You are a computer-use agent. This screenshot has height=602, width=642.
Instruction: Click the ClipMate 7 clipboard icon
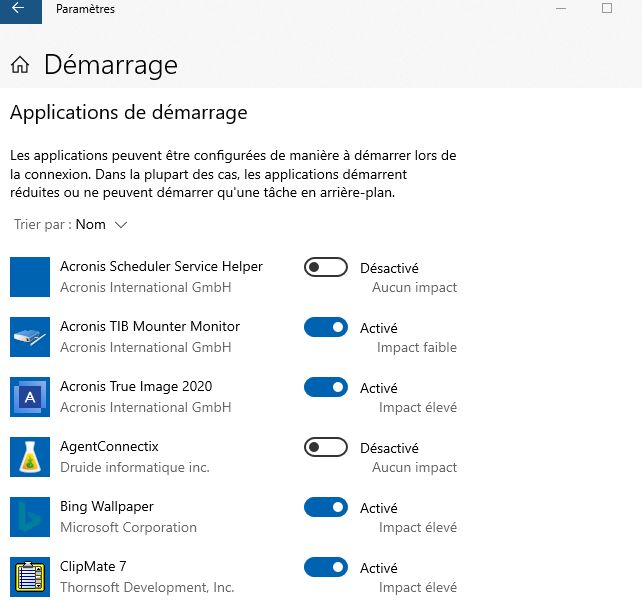pyautogui.click(x=30, y=577)
